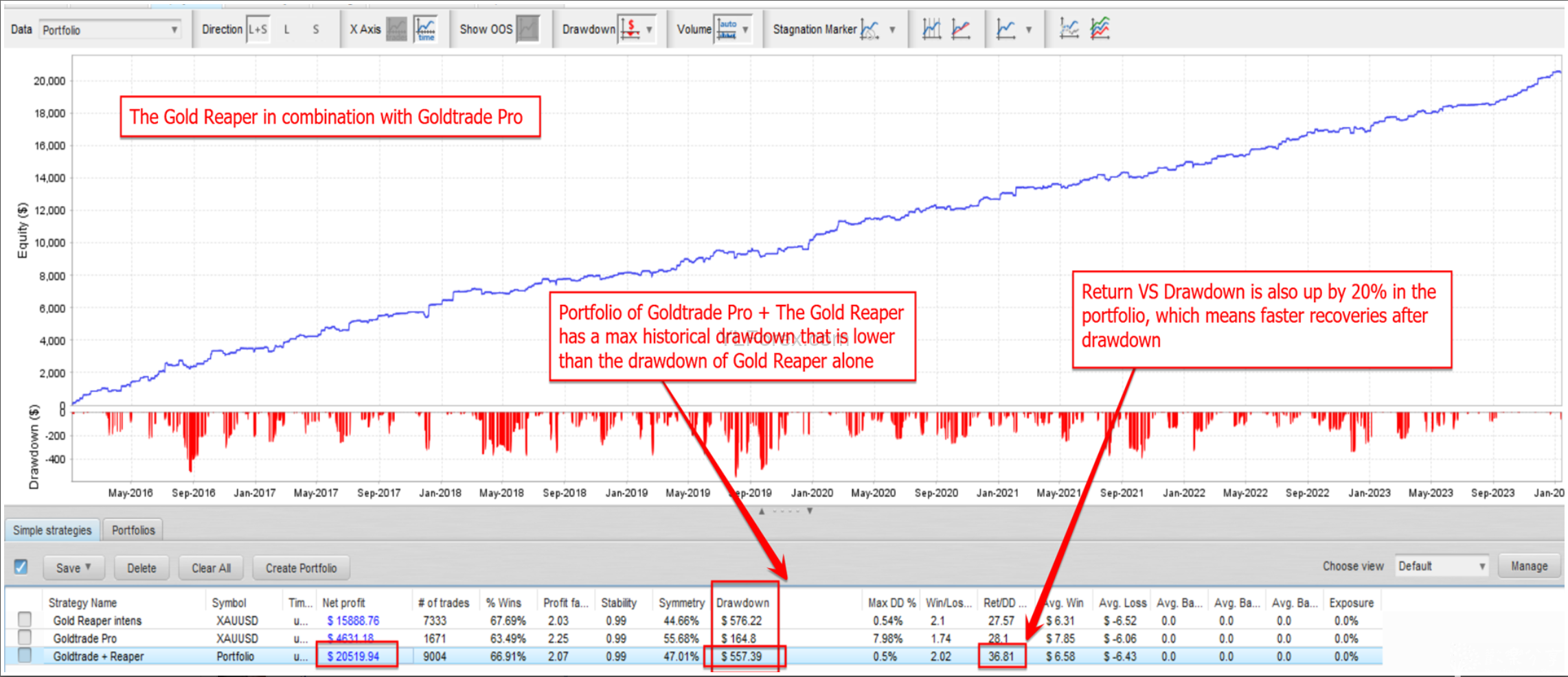The height and width of the screenshot is (677, 1568).
Task: Expand the Stagnation Marker dropdown arrow
Action: pos(892,30)
